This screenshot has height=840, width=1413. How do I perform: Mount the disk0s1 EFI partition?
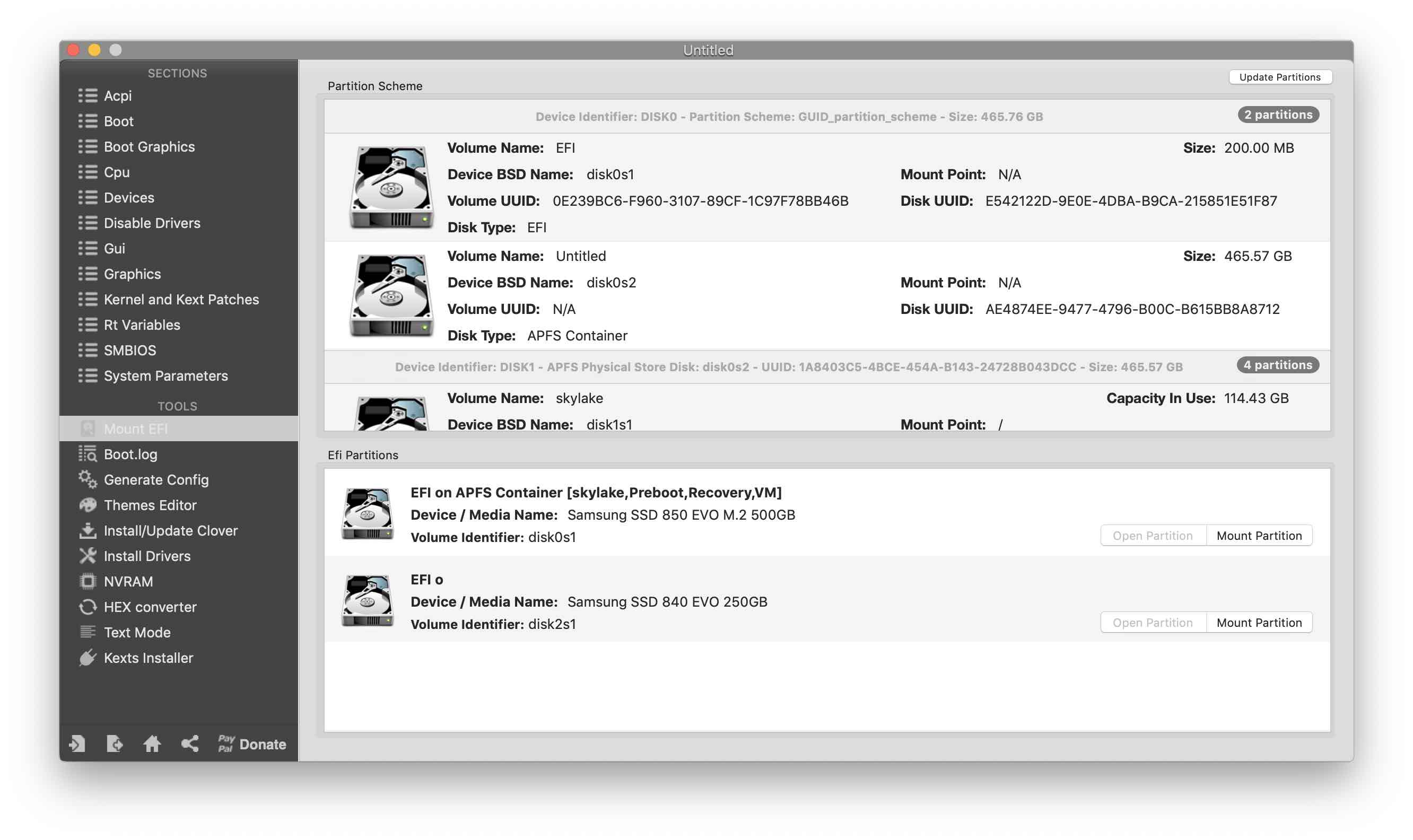click(1259, 536)
